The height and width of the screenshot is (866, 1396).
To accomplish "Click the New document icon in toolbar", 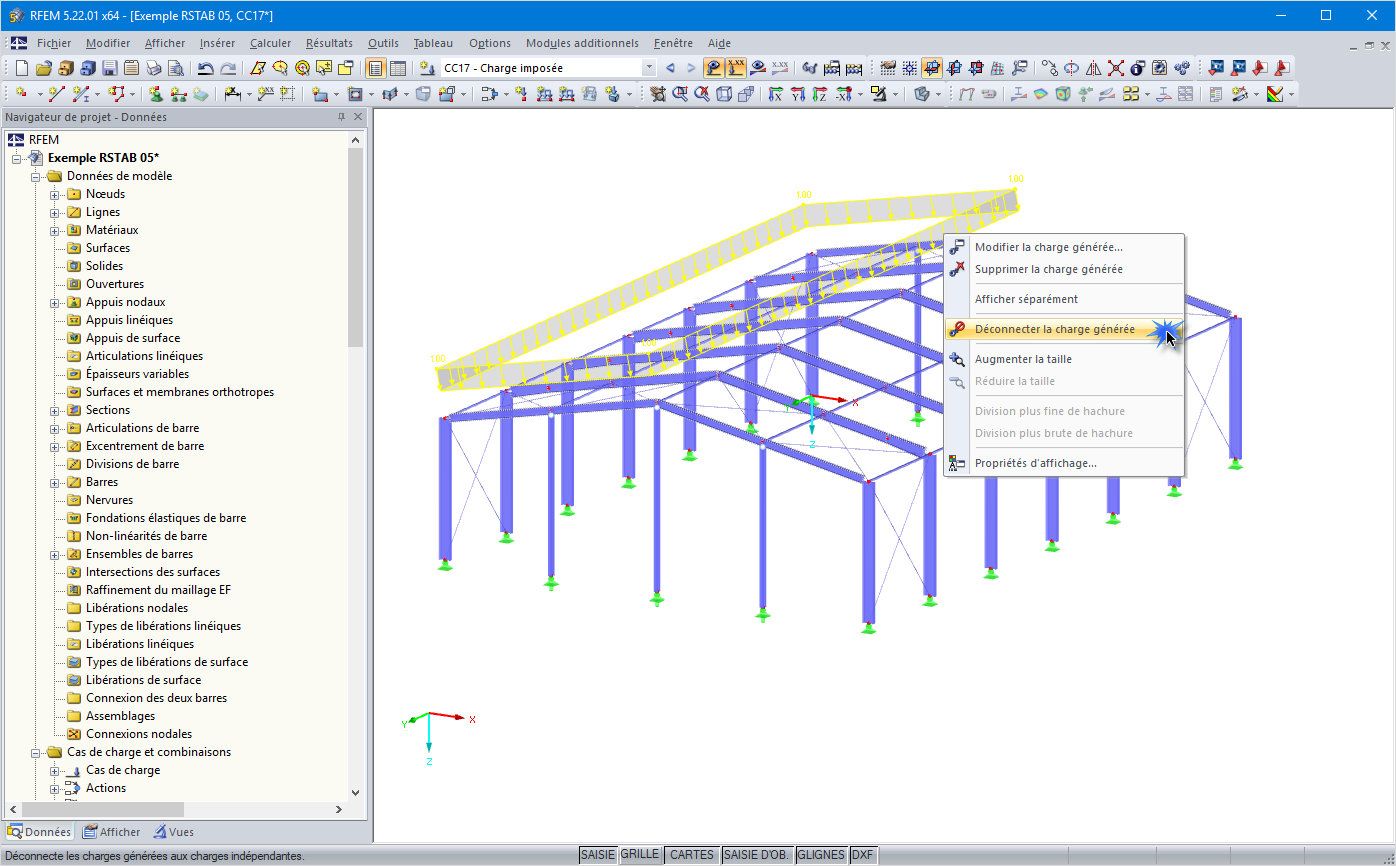I will point(22,68).
